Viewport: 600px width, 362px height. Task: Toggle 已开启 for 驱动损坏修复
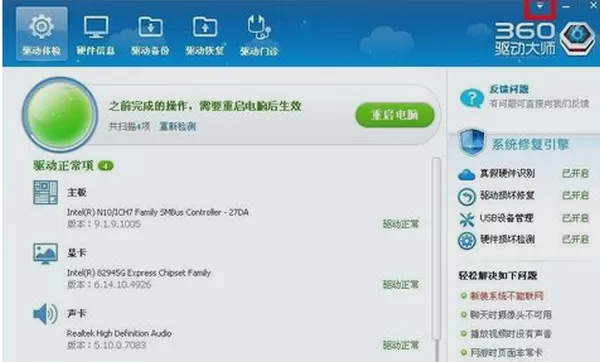[x=575, y=196]
